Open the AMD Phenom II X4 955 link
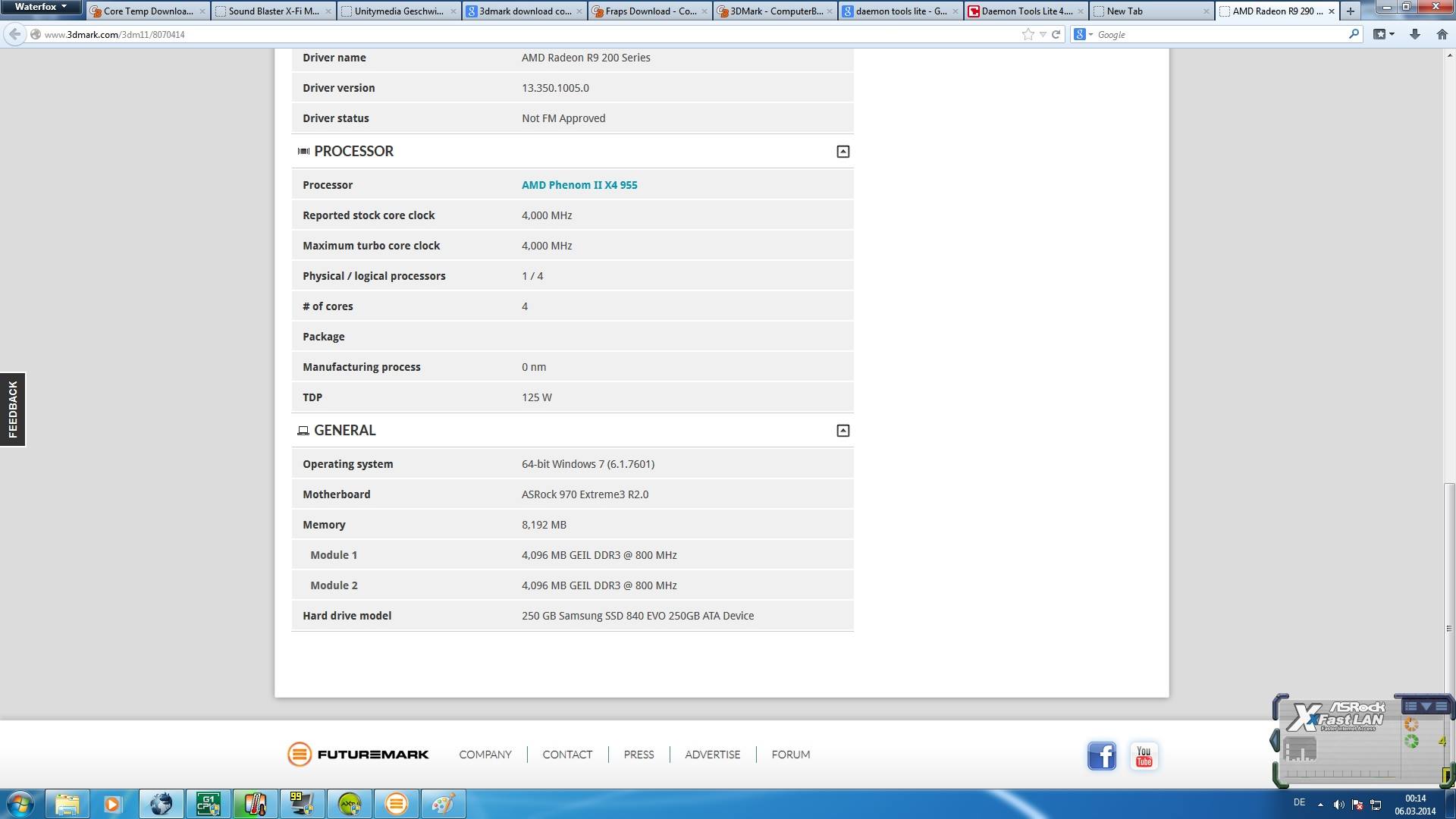The height and width of the screenshot is (819, 1456). coord(579,185)
